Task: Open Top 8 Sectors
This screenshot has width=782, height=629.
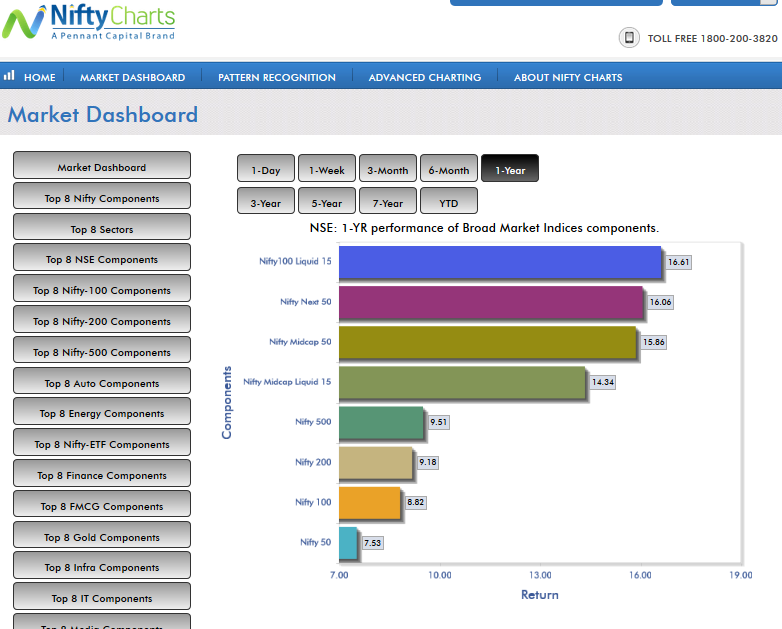Action: point(102,227)
